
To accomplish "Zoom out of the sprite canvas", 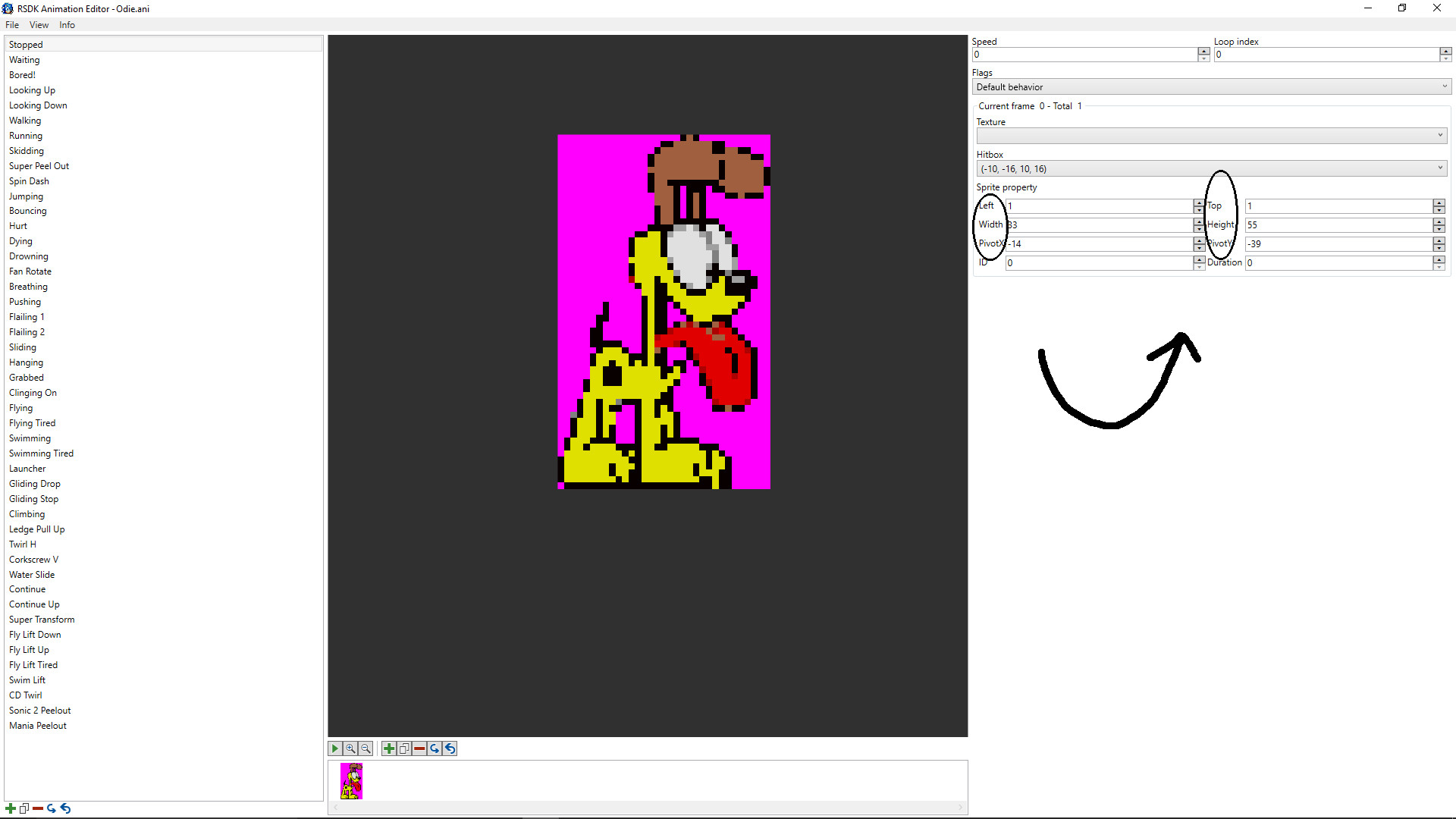I will click(366, 748).
